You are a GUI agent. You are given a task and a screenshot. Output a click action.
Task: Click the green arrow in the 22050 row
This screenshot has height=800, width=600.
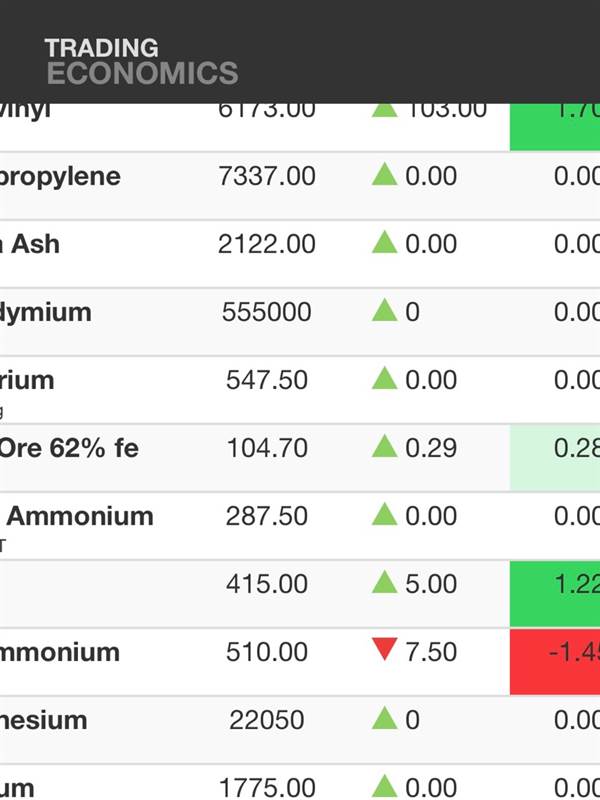[x=385, y=719]
